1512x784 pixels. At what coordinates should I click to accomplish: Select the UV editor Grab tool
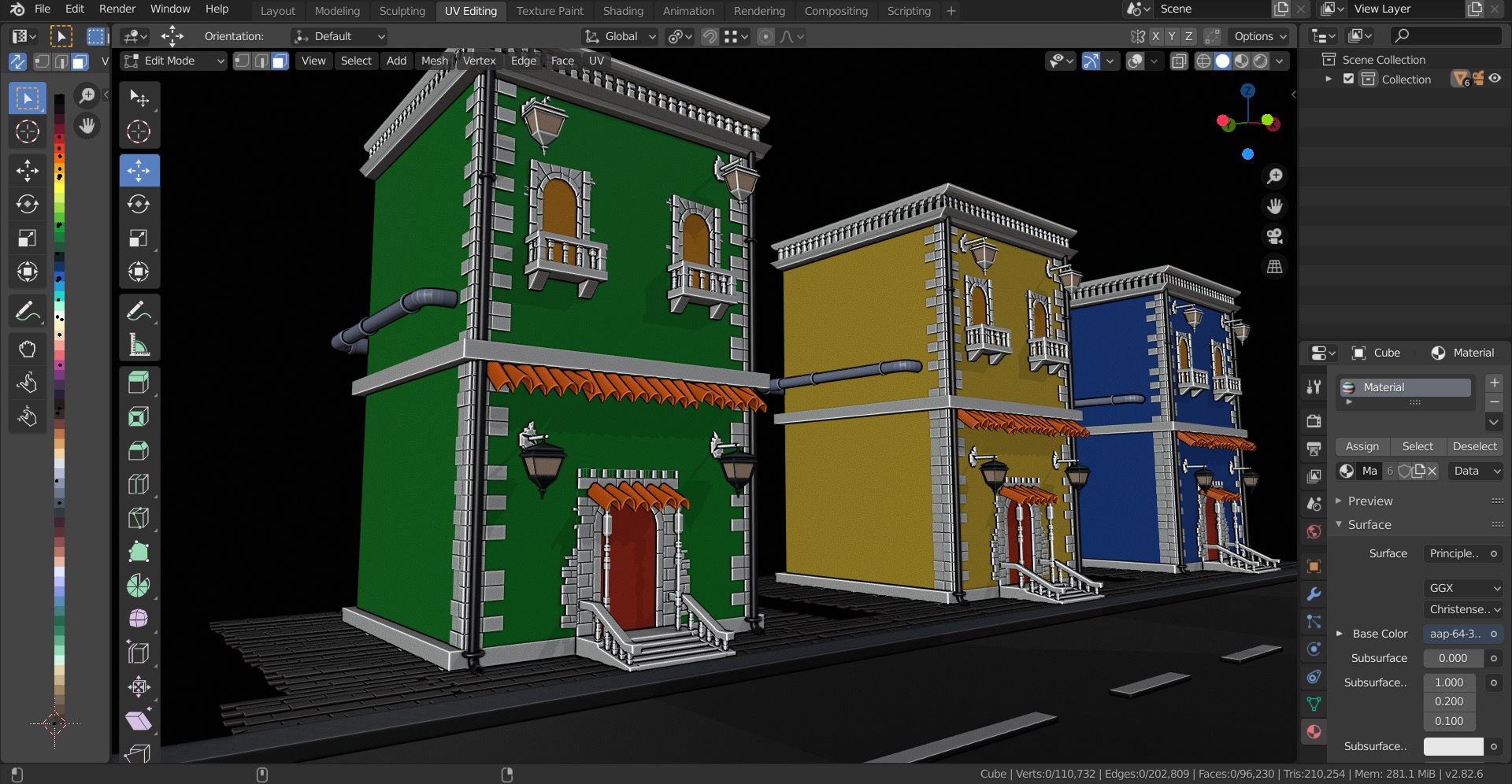tap(28, 349)
